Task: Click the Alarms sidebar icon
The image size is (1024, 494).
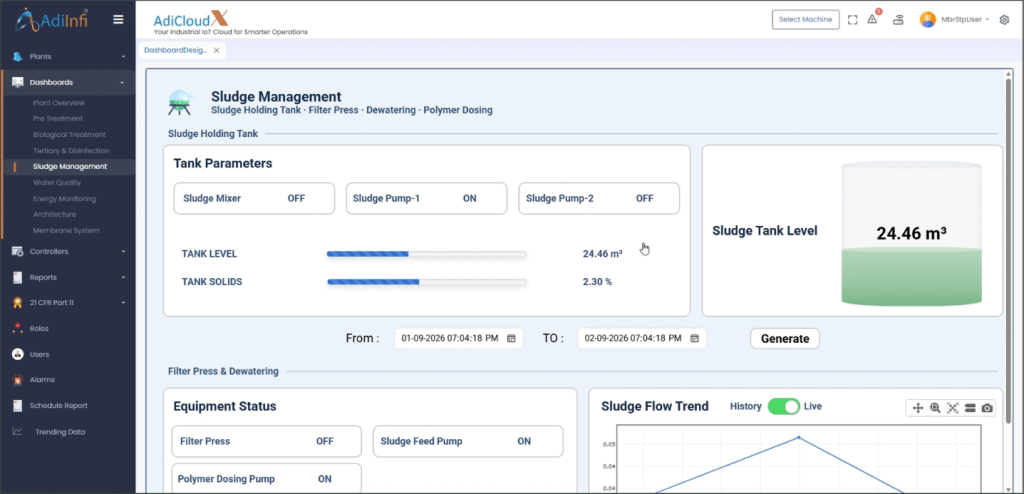Action: point(18,380)
